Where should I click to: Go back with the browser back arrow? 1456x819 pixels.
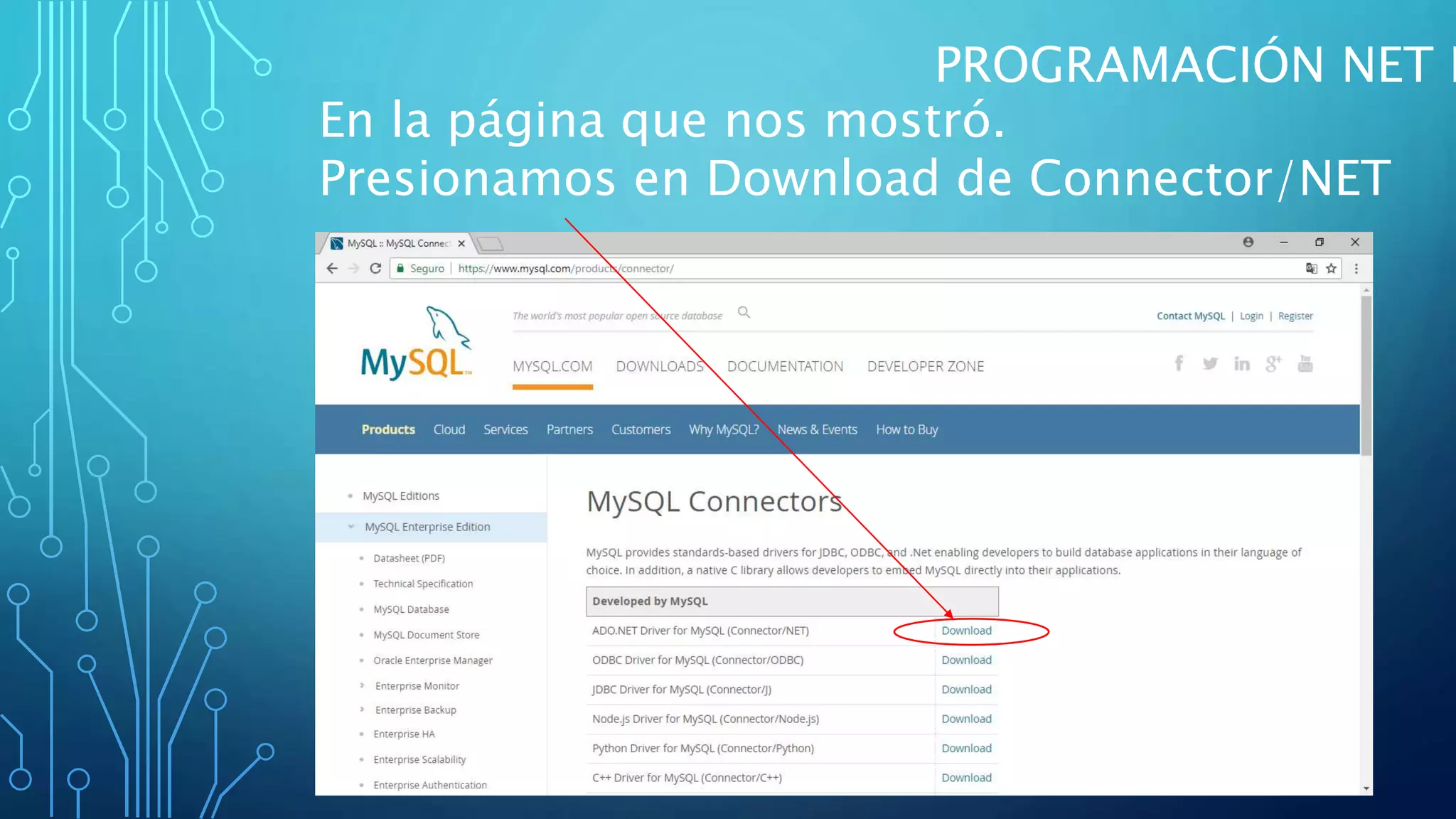coord(332,268)
